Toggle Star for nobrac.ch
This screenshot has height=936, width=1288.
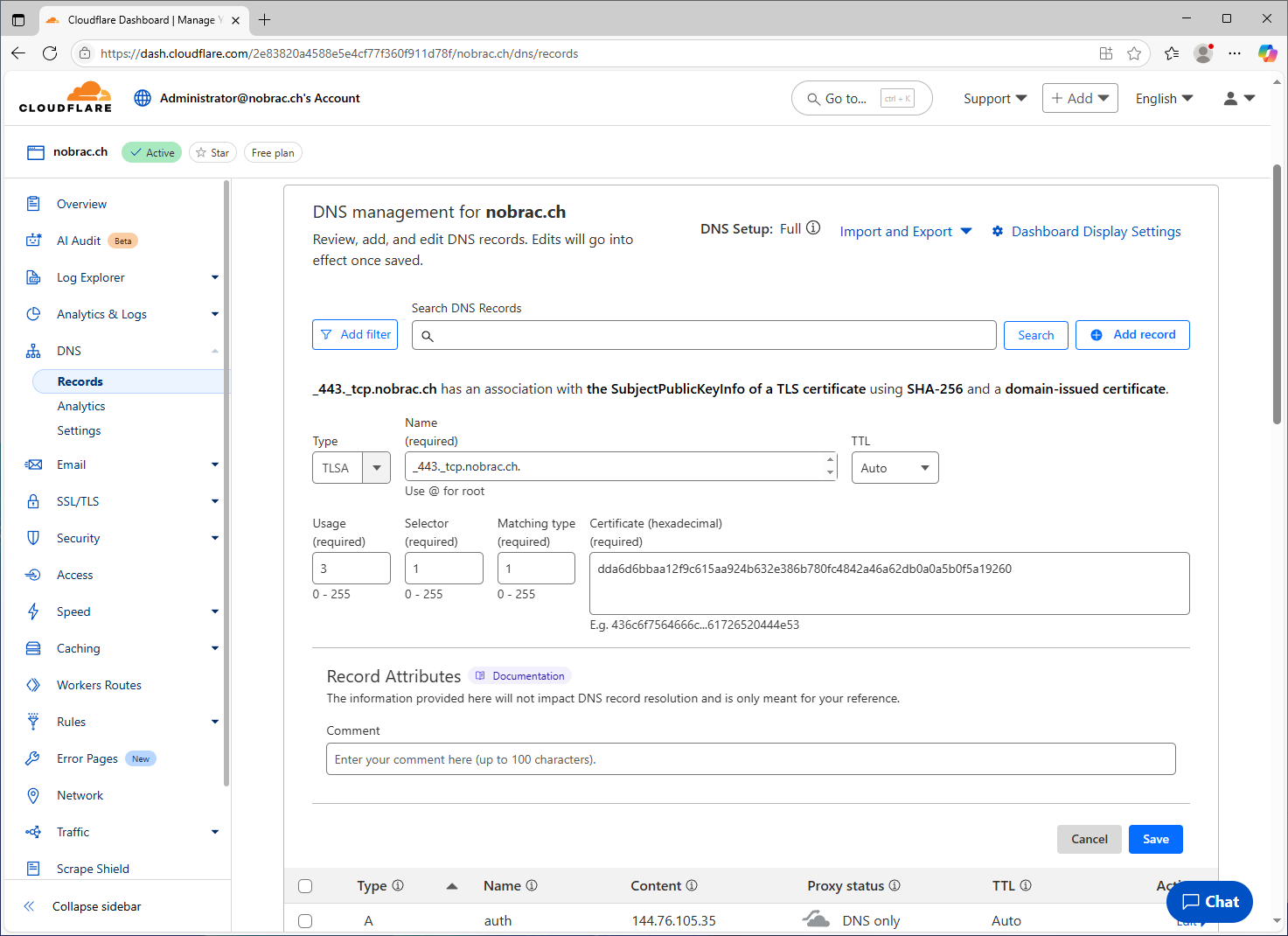[212, 152]
